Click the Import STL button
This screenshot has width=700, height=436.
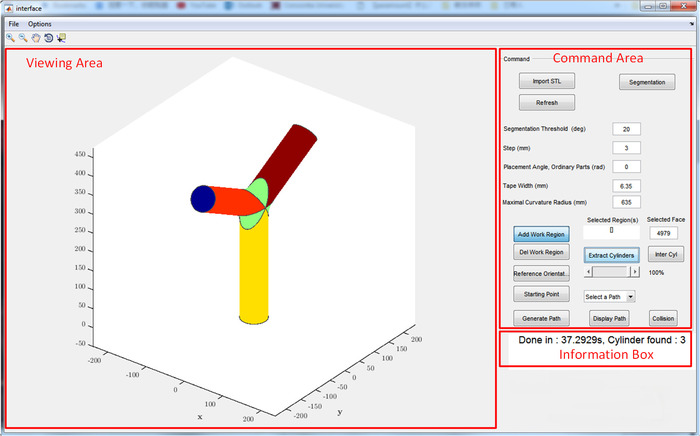(546, 81)
